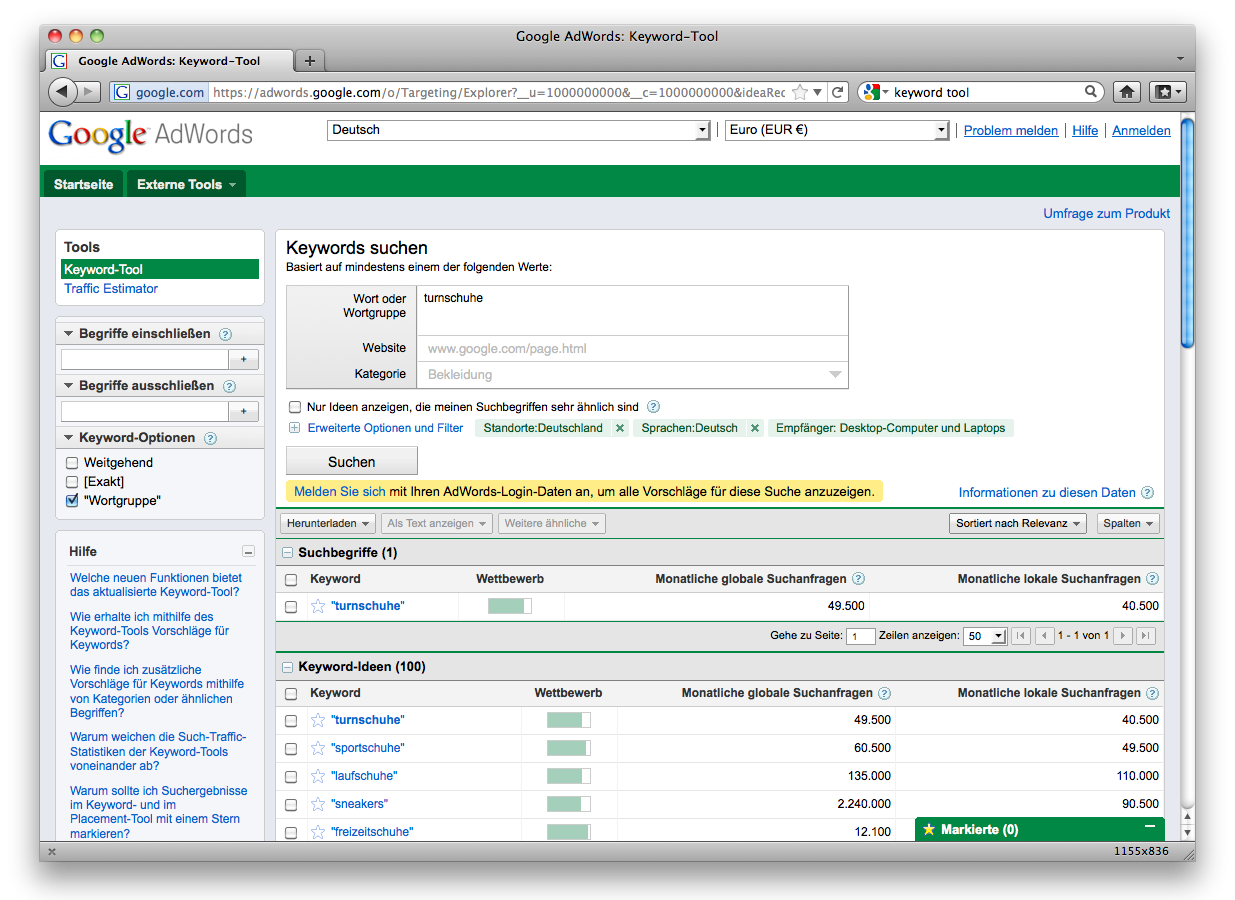Add the included term with plus button

243,359
